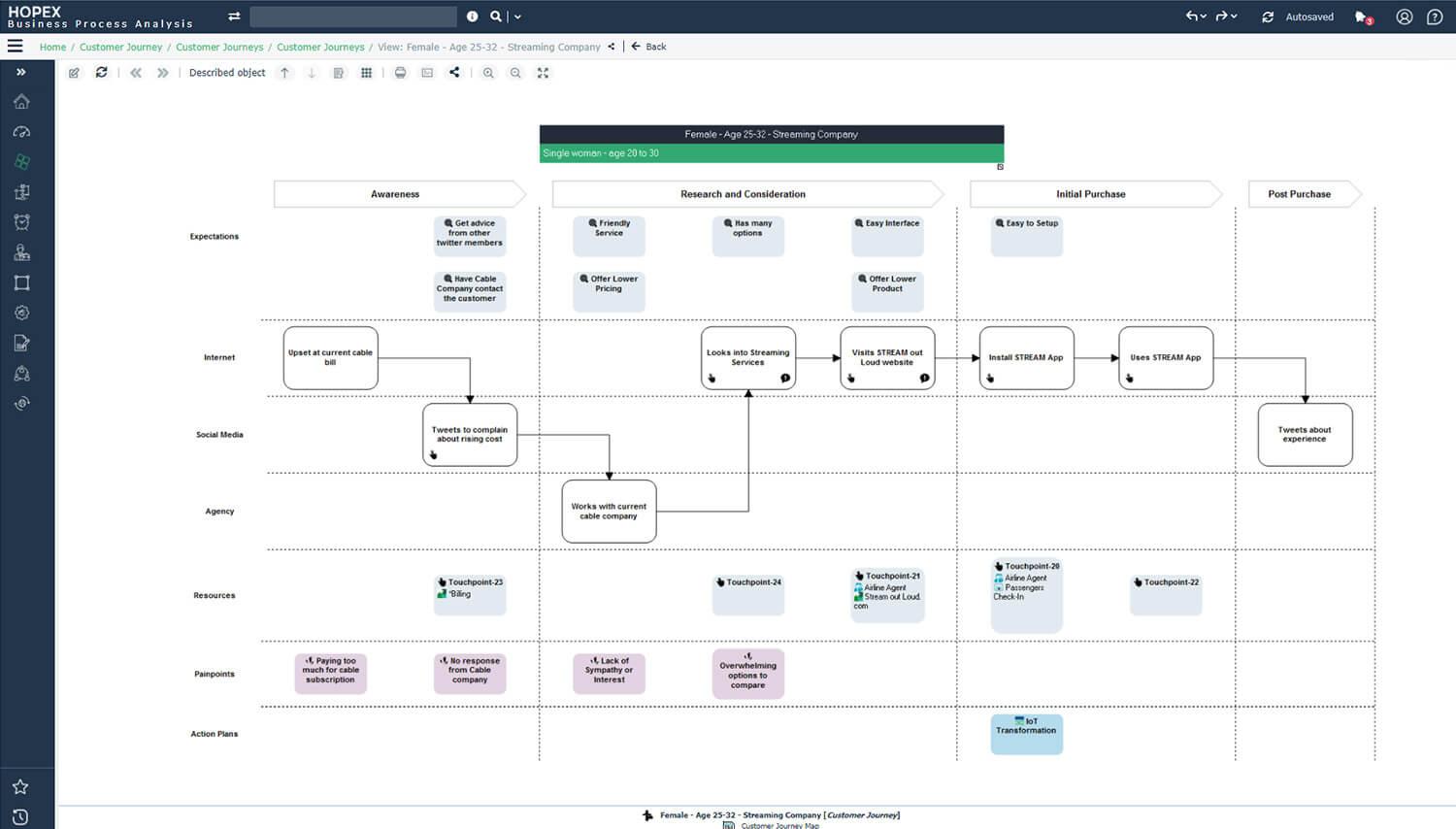1456x829 pixels.
Task: Open the help question mark icon
Action: [1435, 17]
